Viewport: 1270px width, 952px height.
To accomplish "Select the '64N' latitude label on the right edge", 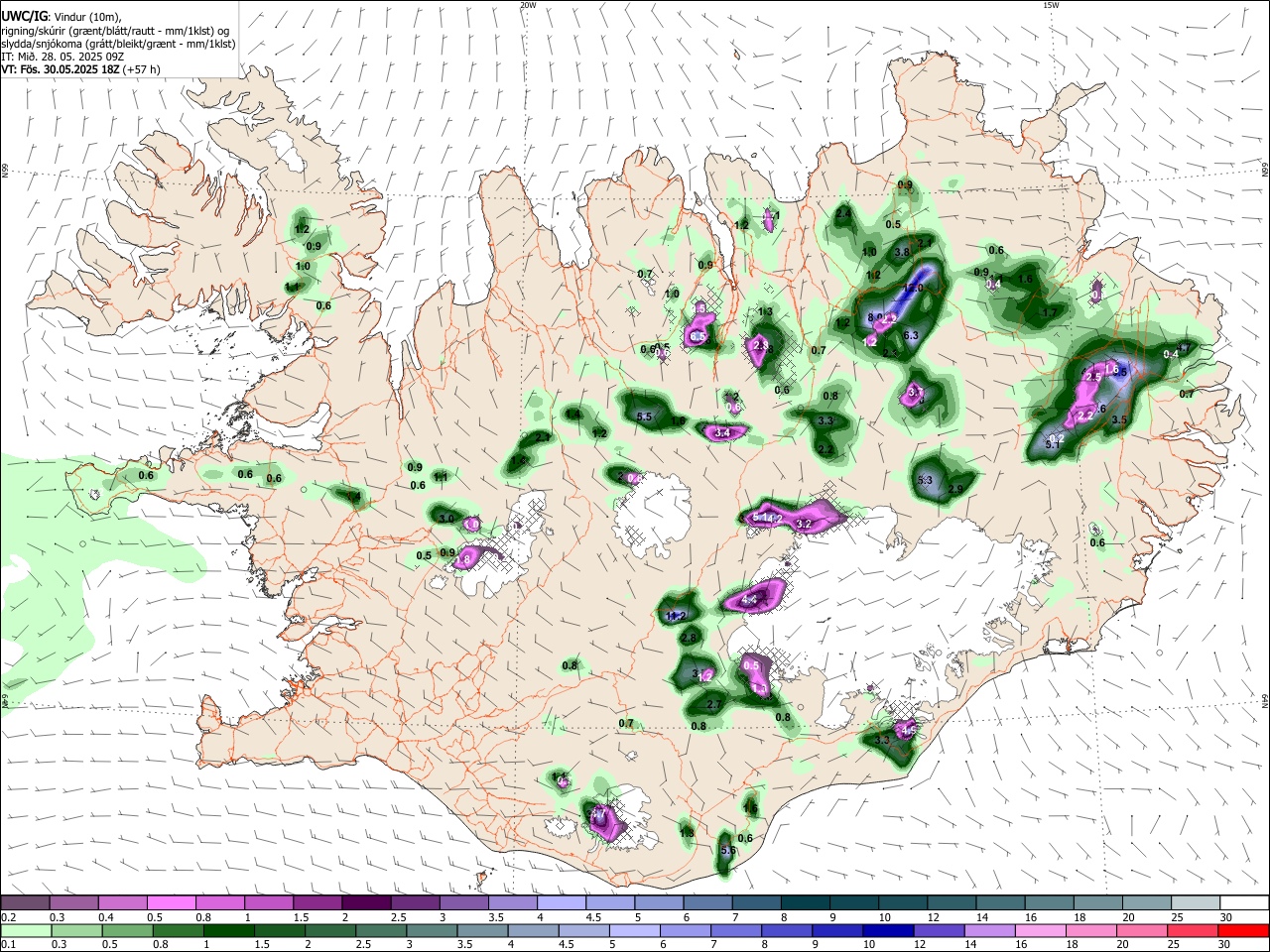I will click(x=1265, y=700).
